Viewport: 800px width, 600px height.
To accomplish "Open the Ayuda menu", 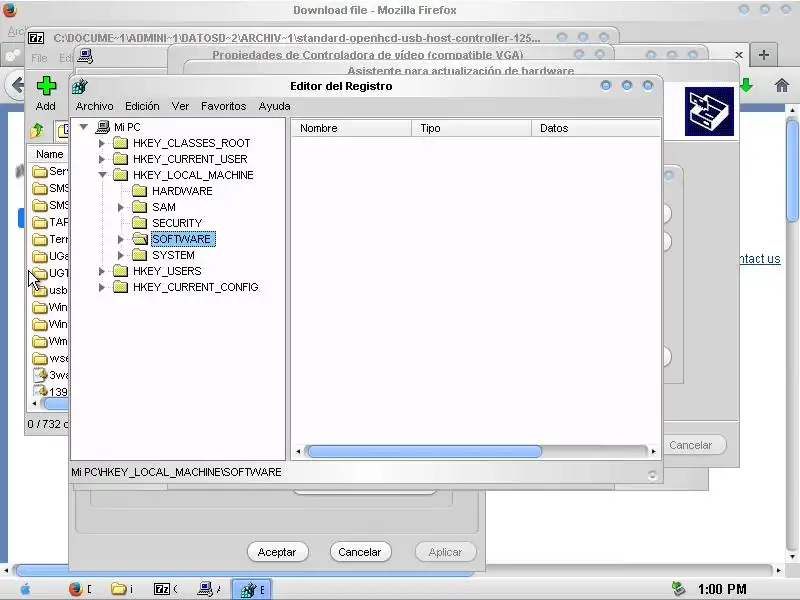I will [274, 106].
